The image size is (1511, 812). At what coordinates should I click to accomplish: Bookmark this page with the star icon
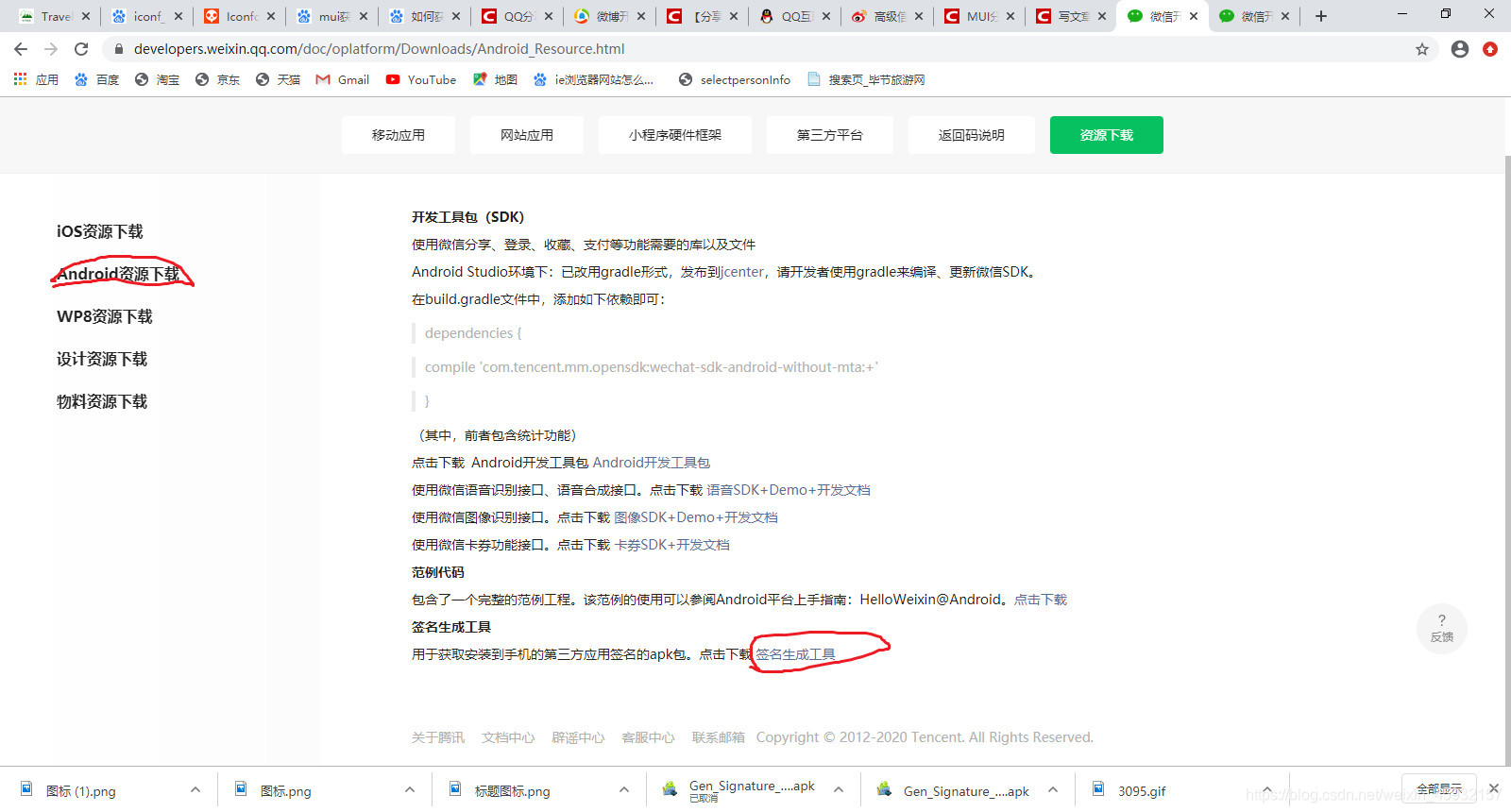pyautogui.click(x=1422, y=49)
